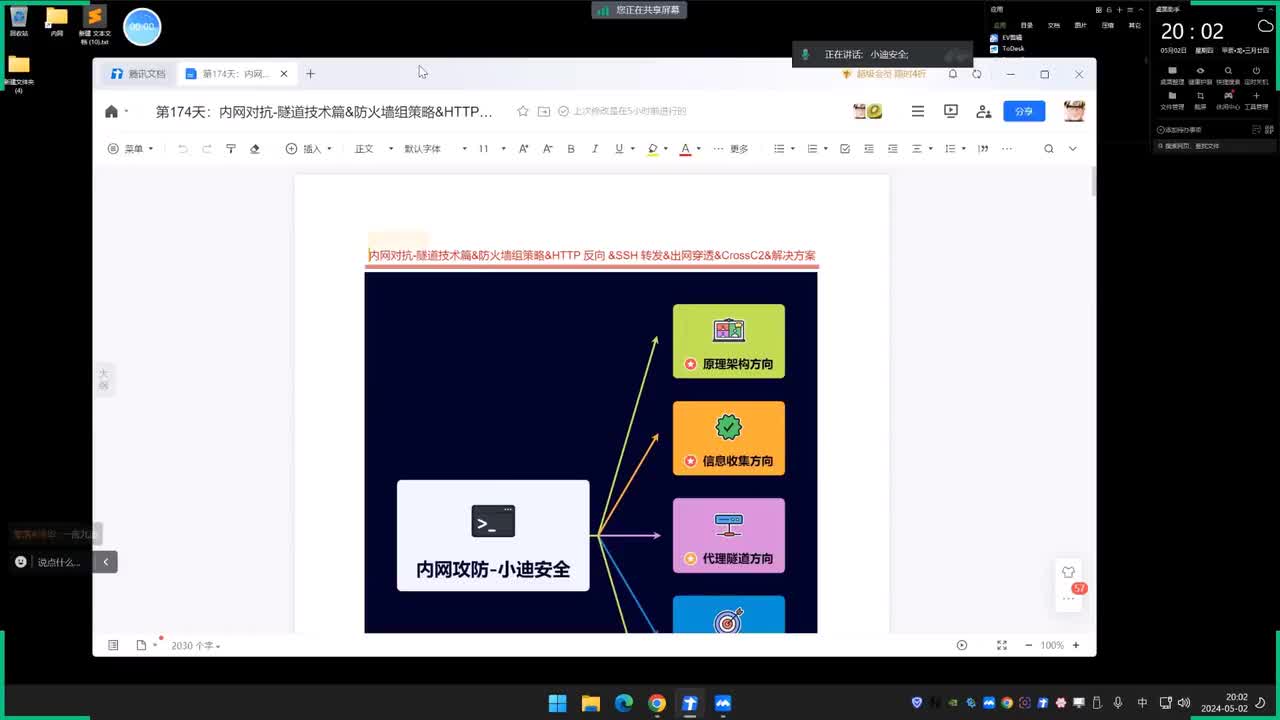Click the page view icon at bottom left
The height and width of the screenshot is (720, 1280).
pos(141,645)
